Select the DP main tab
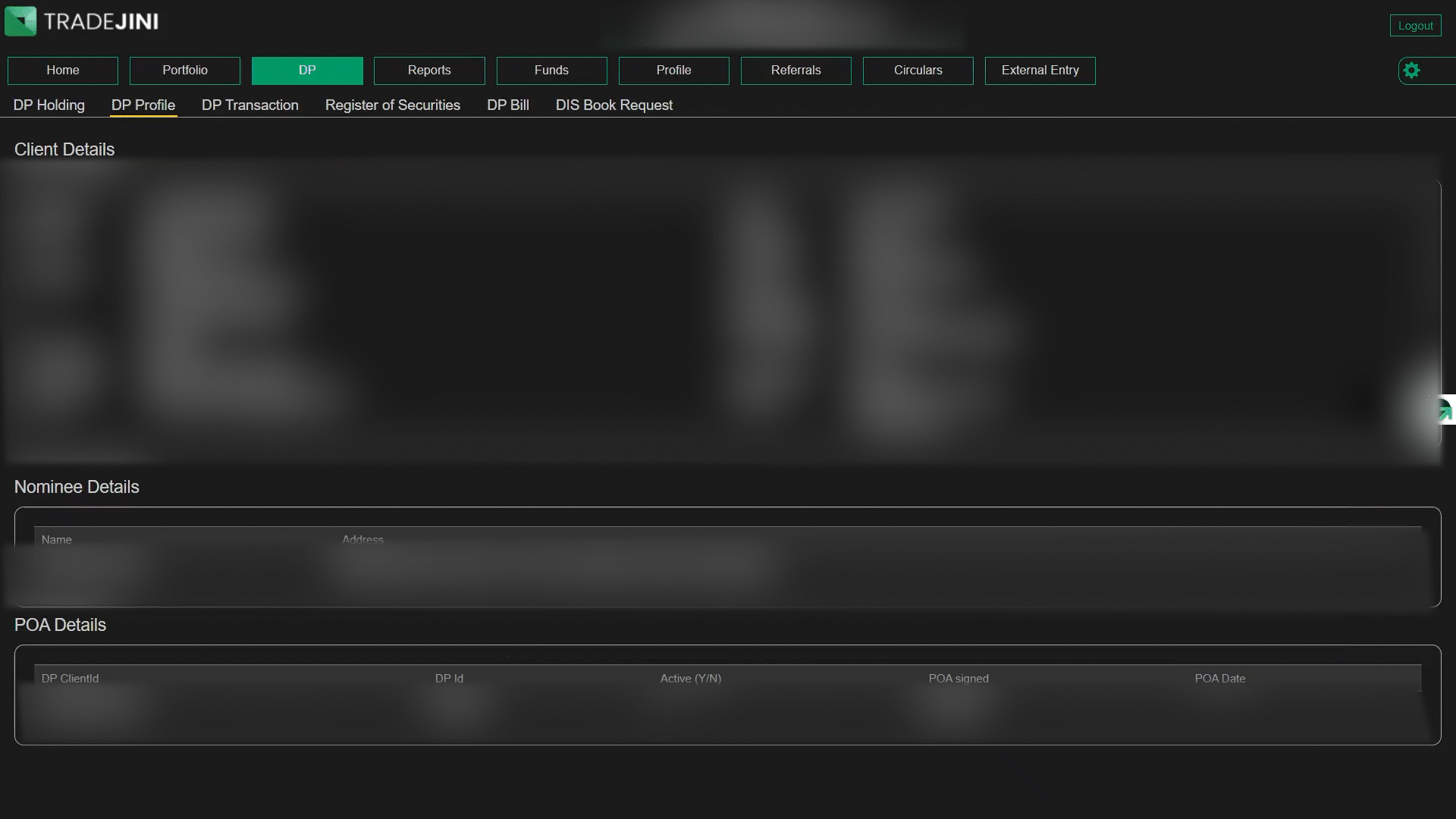 (307, 71)
